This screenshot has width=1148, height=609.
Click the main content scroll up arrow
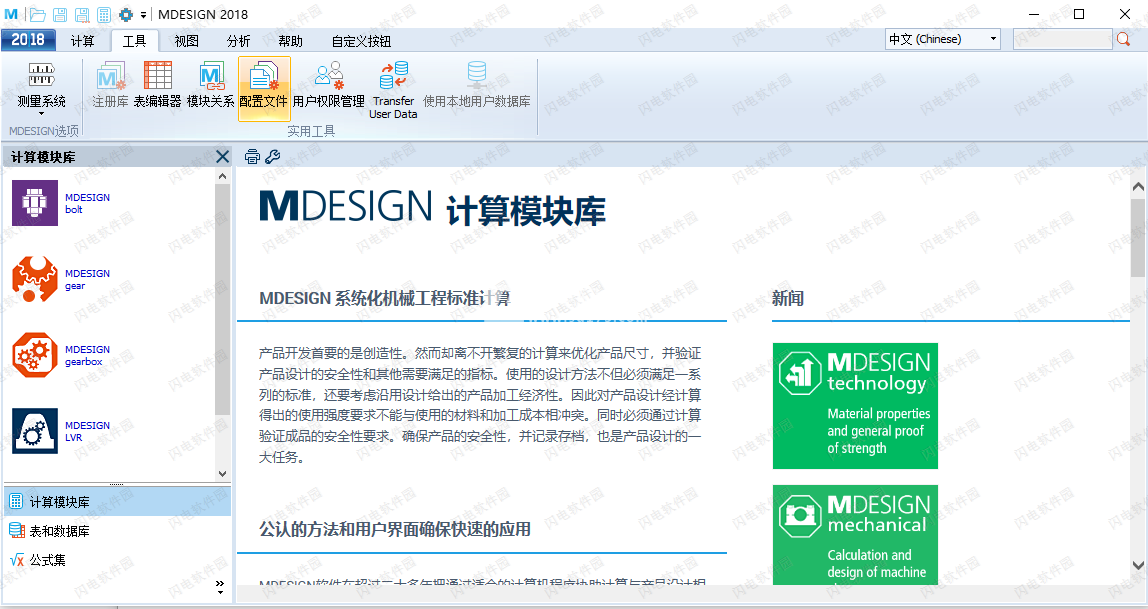[1138, 187]
